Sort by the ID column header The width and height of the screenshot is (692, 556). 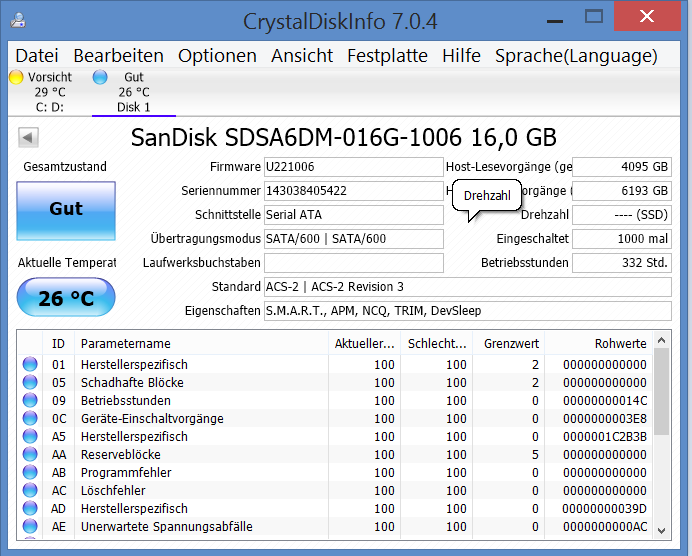[x=58, y=343]
